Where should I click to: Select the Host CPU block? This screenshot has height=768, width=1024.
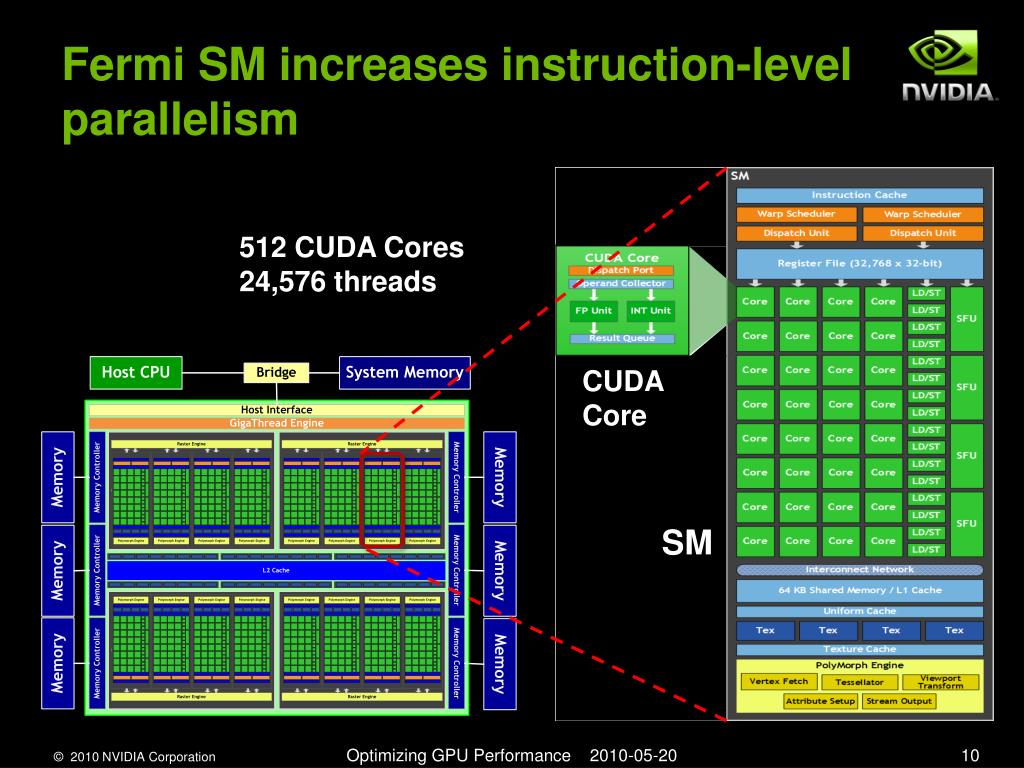click(136, 372)
